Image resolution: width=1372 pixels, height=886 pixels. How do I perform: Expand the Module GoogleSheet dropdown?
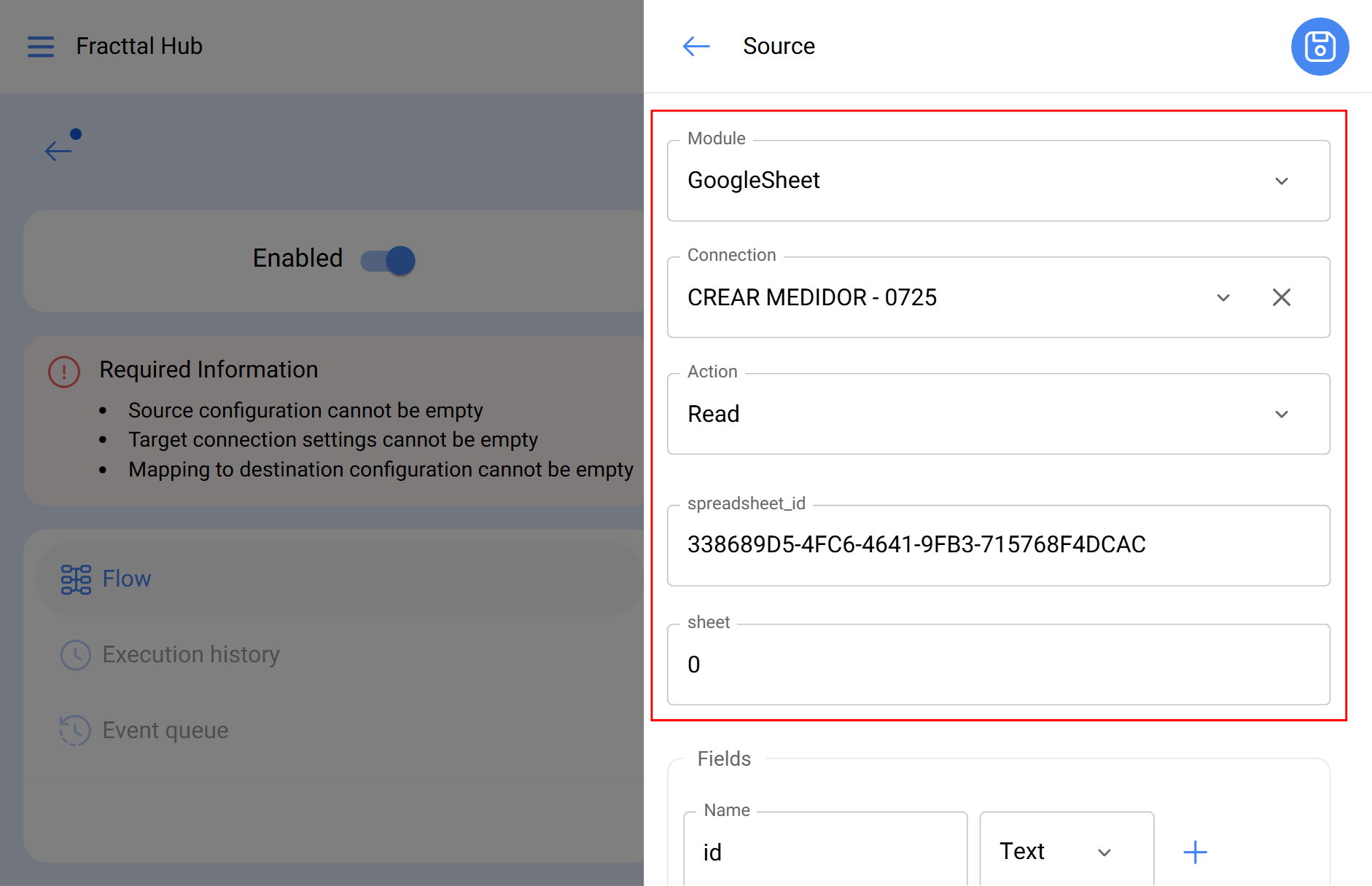pos(1281,181)
